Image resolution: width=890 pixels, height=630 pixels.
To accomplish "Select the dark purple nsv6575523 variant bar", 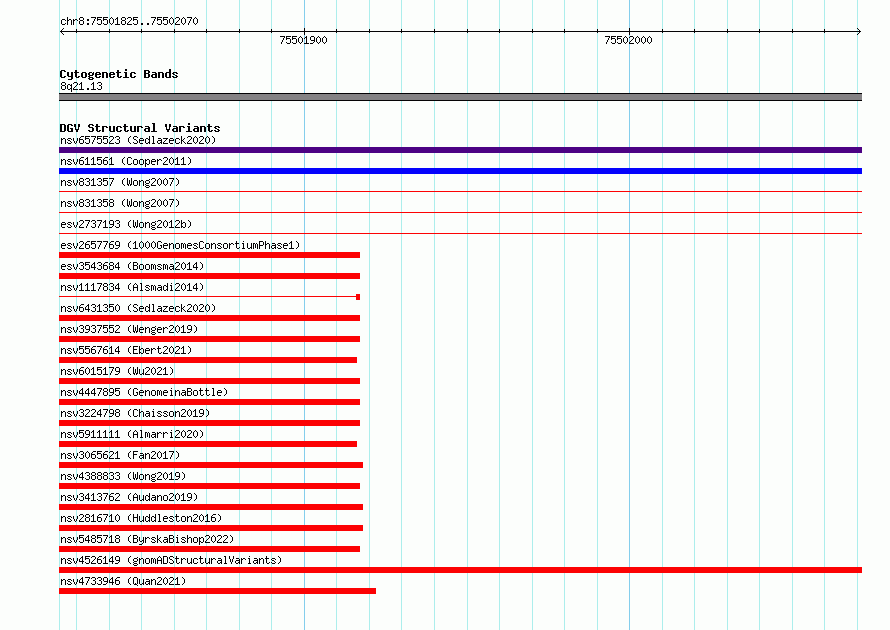I will coord(460,150).
